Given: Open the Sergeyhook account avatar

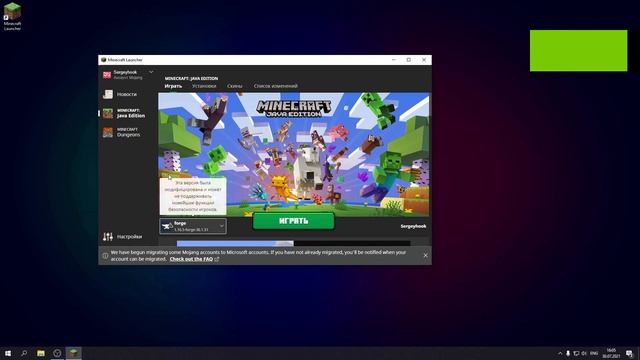Looking at the screenshot, I should (107, 75).
